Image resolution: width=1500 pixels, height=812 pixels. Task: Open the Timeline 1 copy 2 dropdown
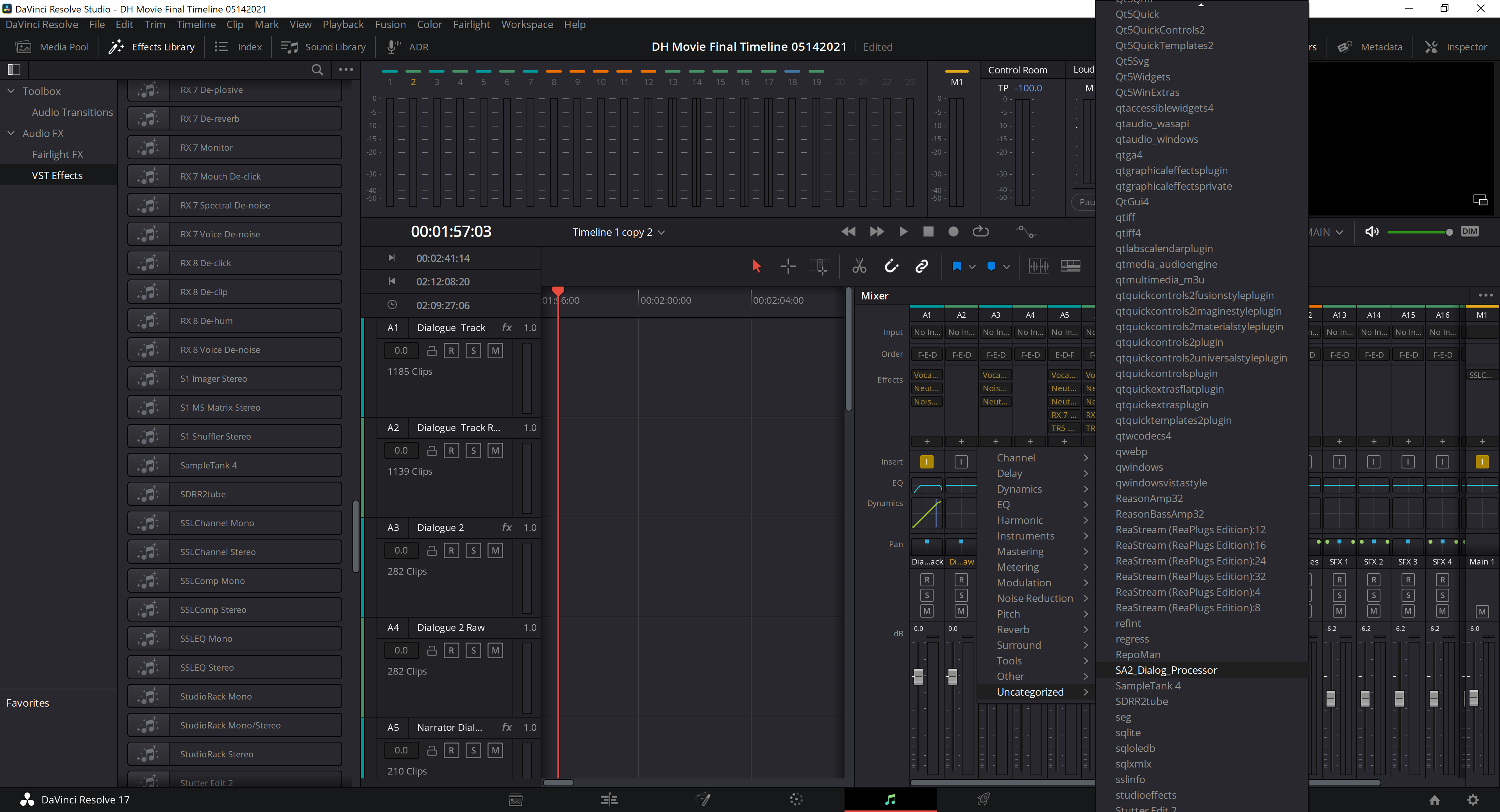(x=618, y=232)
